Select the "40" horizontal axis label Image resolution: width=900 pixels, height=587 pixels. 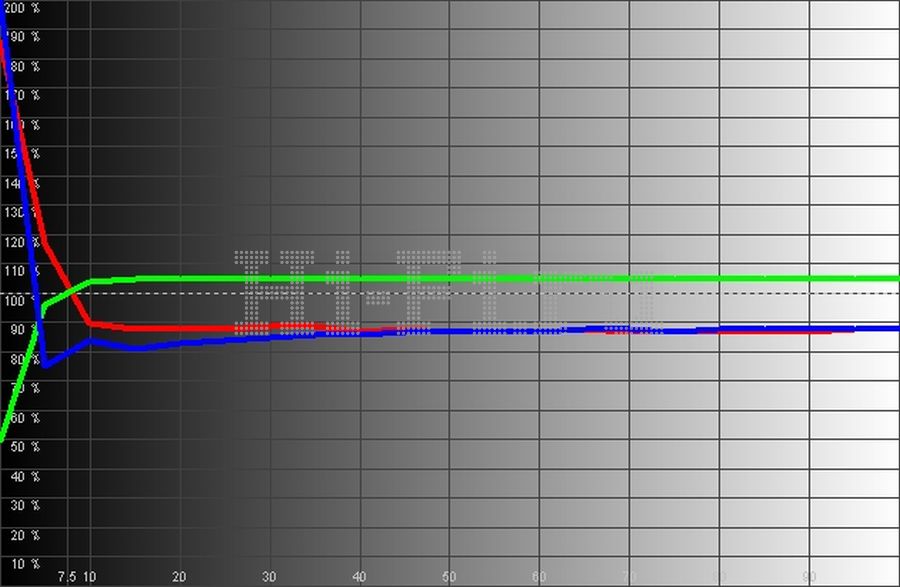359,577
